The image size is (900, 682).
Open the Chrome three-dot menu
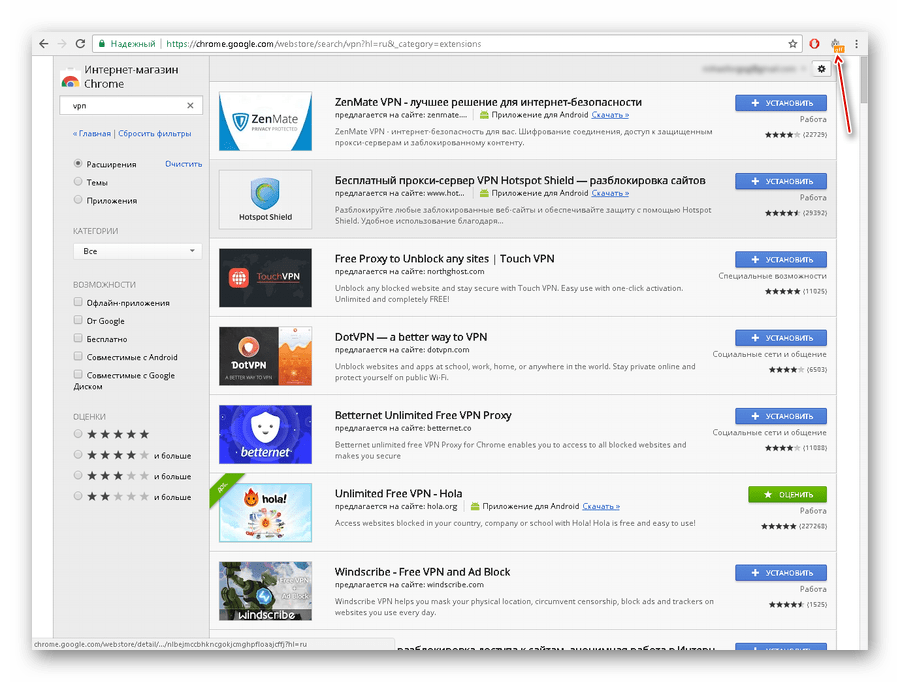tap(856, 44)
